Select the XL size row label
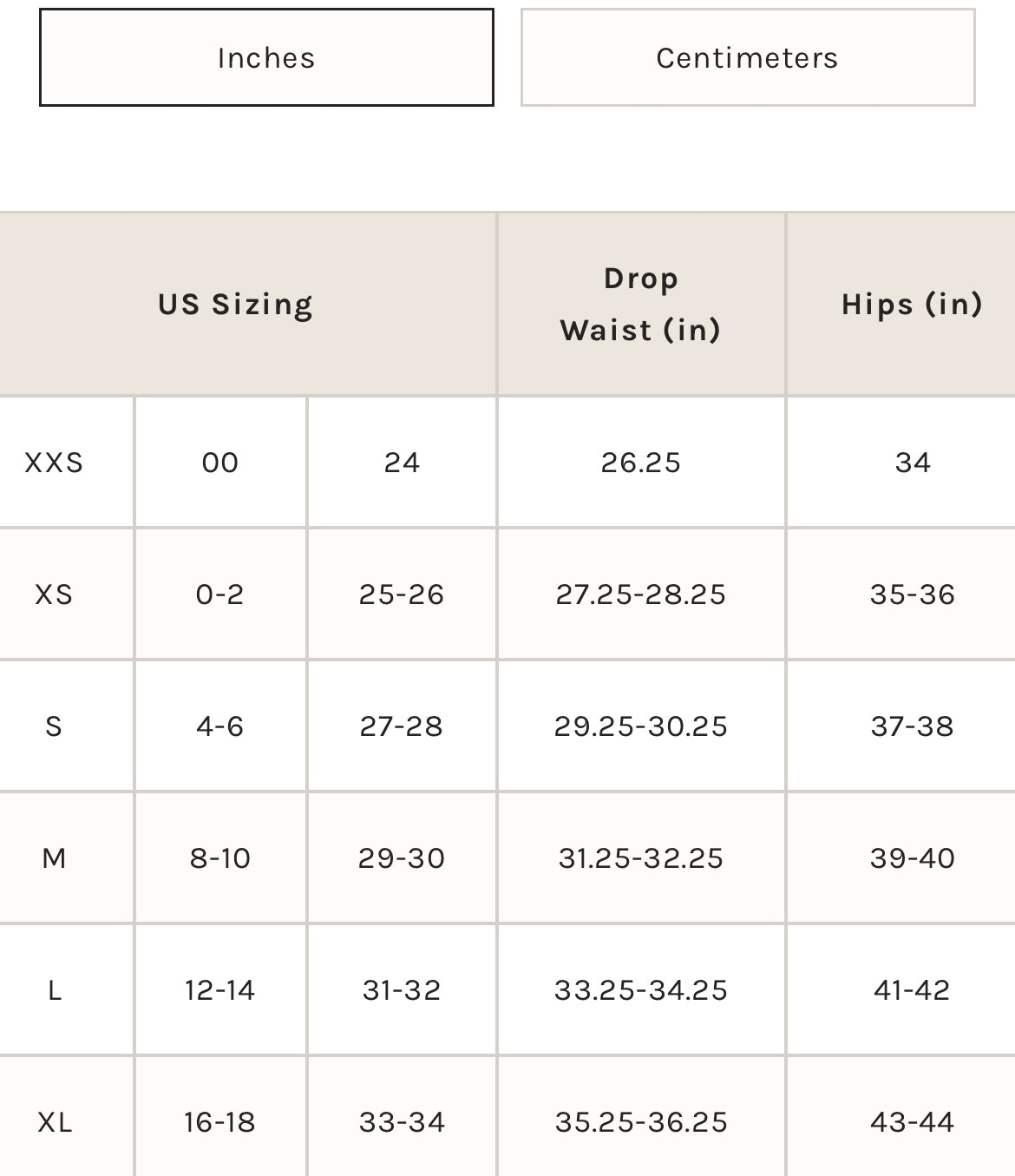Screen dimensions: 1015x1176 54,1122
